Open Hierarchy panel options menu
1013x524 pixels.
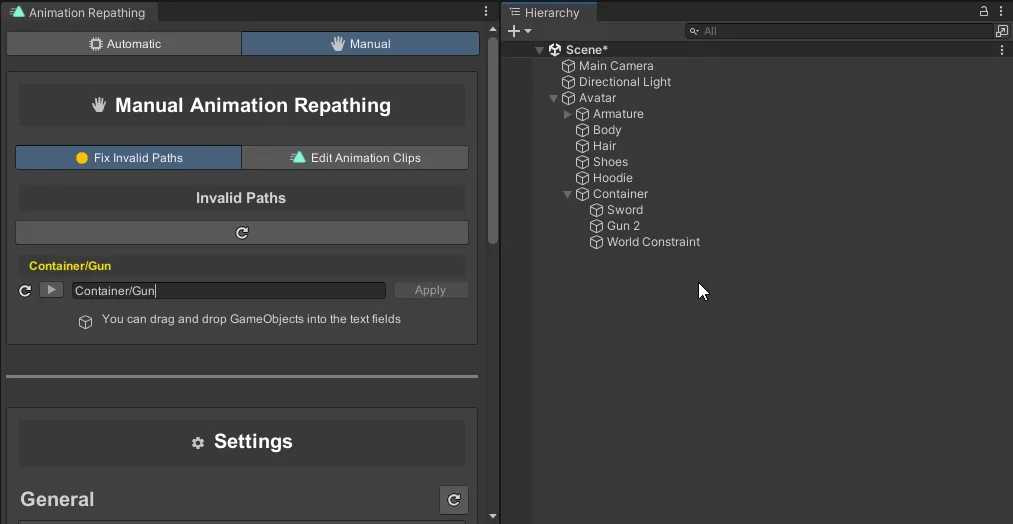click(x=1001, y=12)
